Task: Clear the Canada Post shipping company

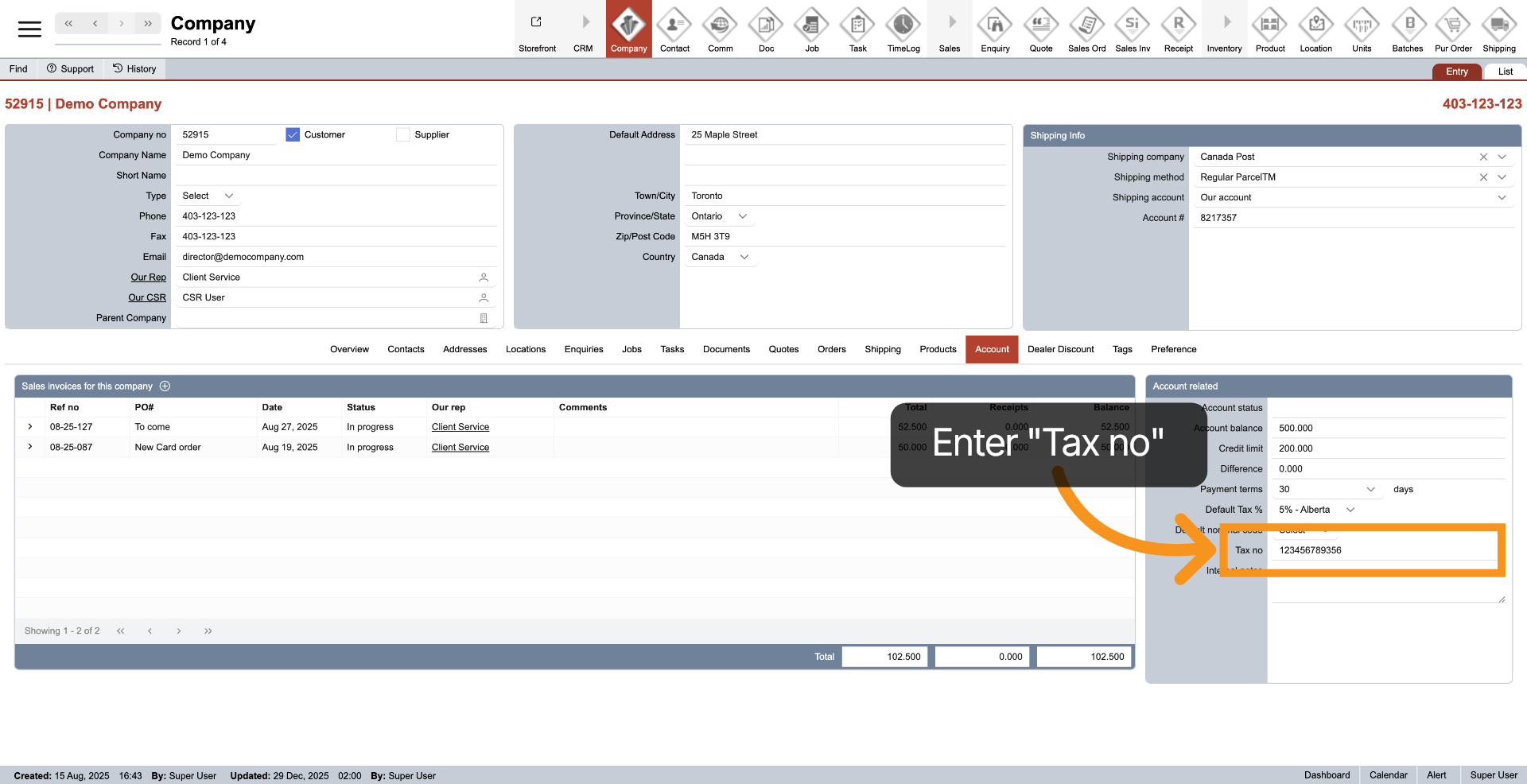Action: tap(1483, 157)
